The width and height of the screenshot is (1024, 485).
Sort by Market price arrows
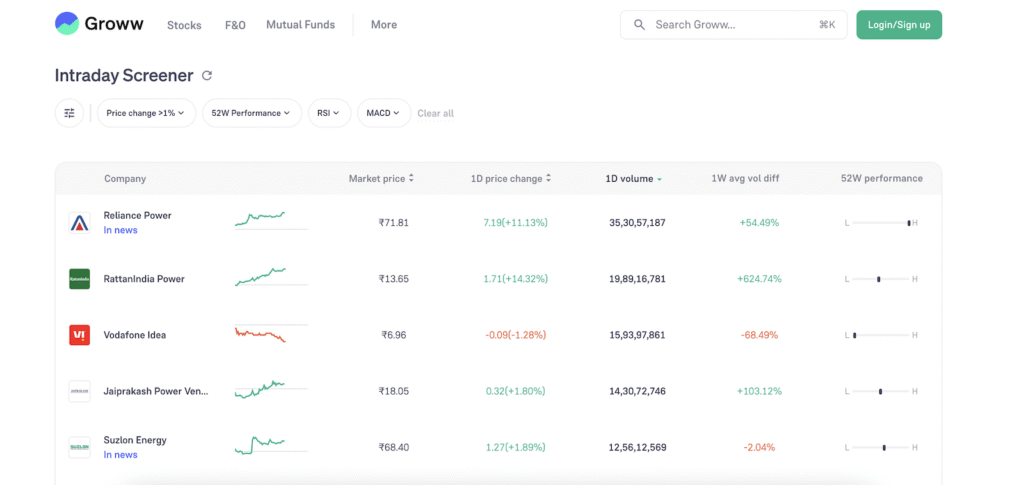[x=411, y=178]
